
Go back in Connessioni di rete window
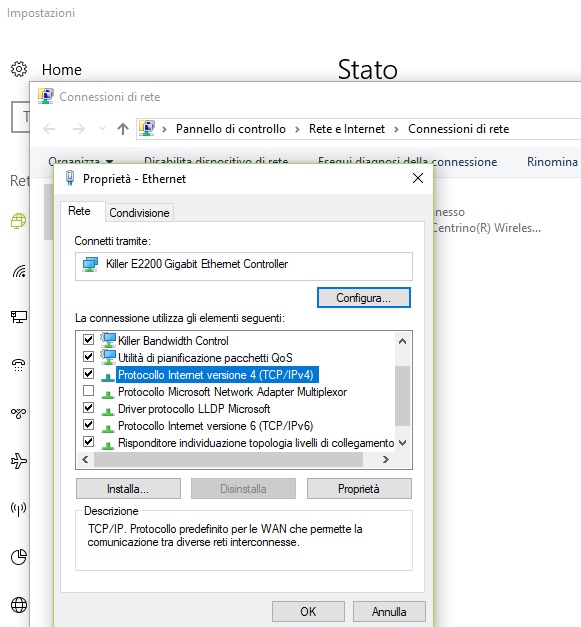click(x=49, y=129)
